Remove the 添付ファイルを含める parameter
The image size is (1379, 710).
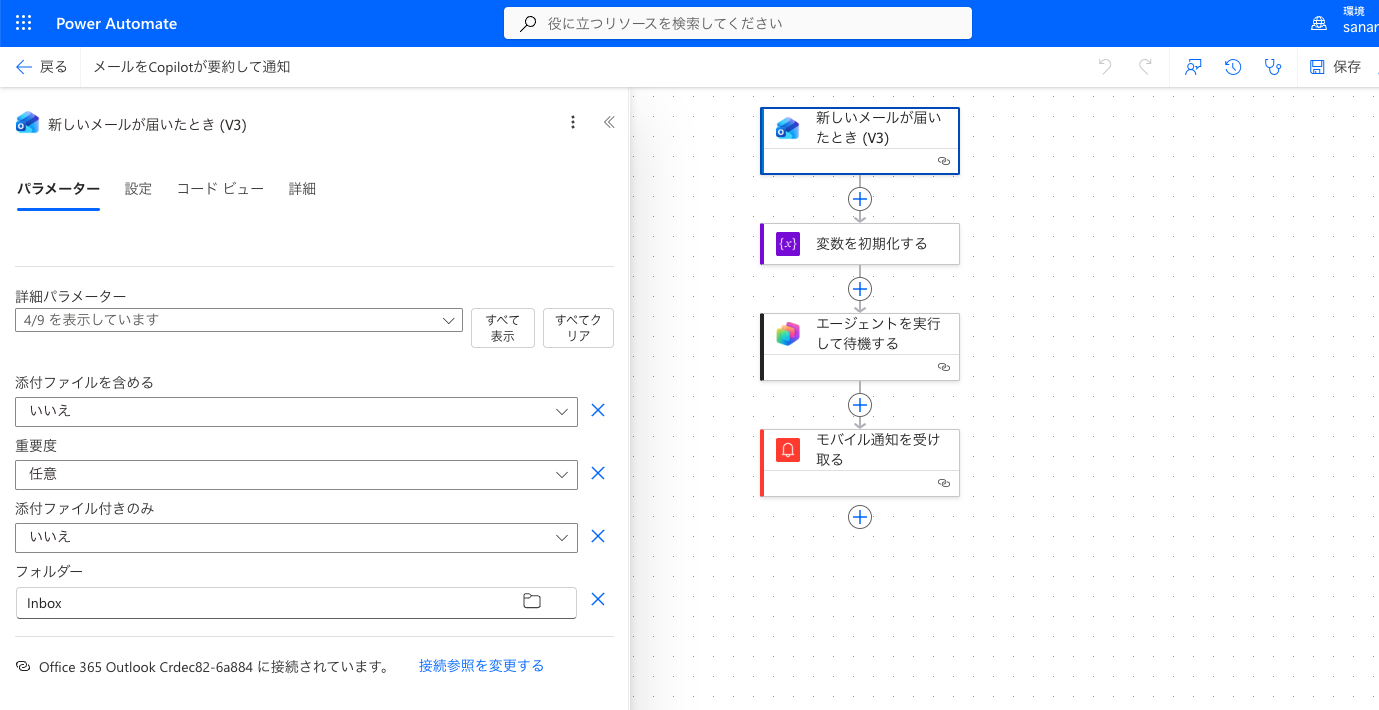pos(598,411)
